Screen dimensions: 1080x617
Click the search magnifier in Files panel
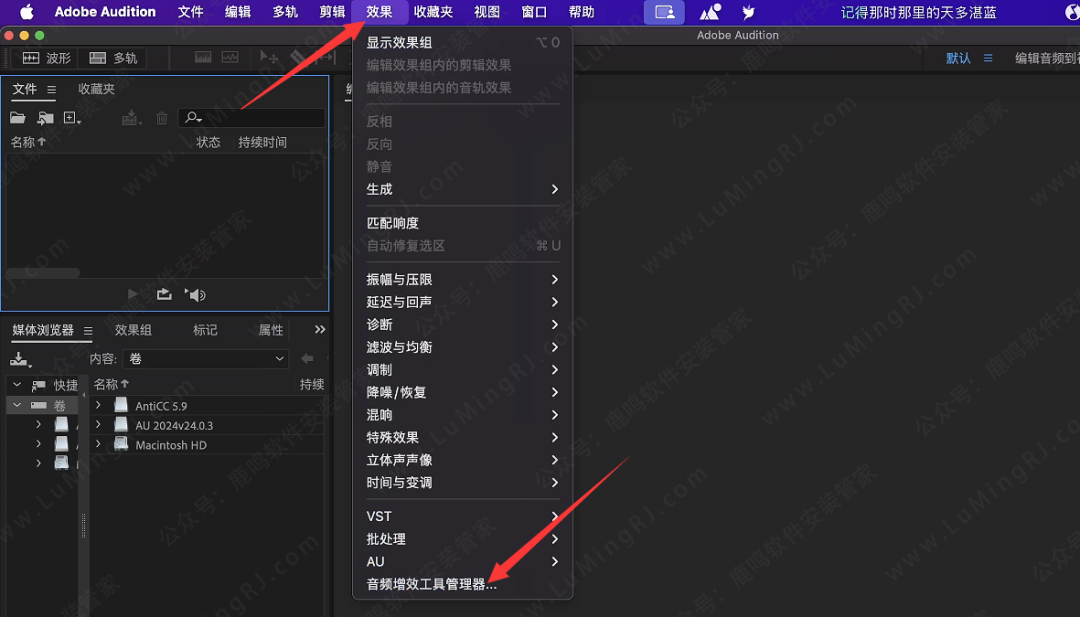pos(191,118)
